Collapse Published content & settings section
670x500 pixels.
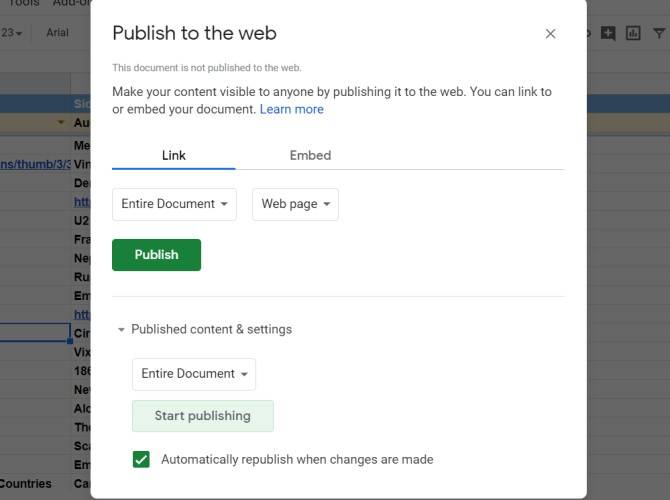(x=121, y=329)
